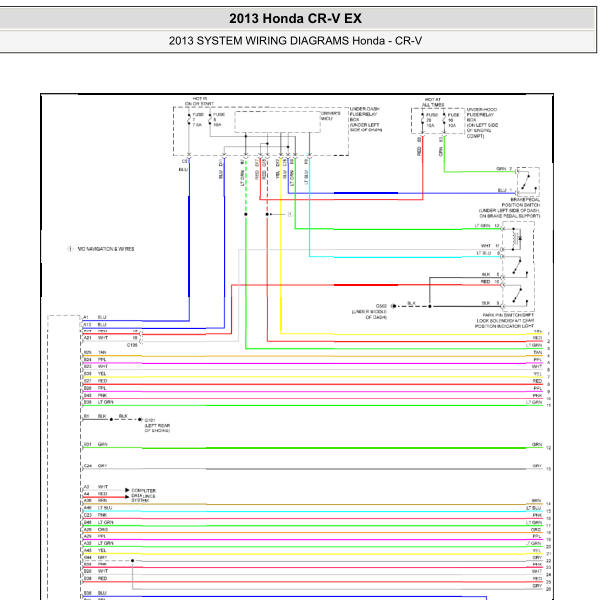Click the "C106" connector label
Viewport: 600px width, 600px height.
pos(132,345)
